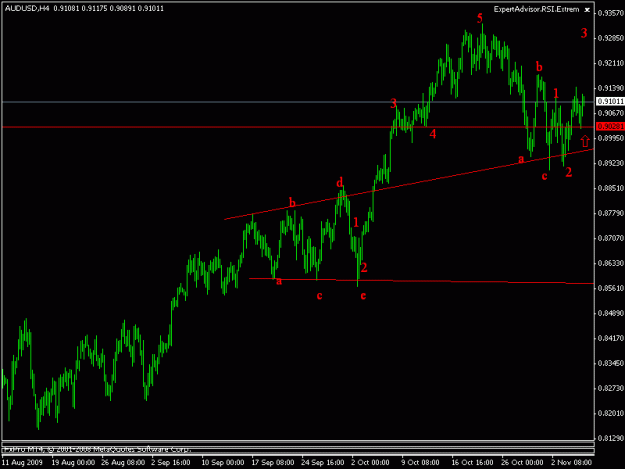This screenshot has width=625, height=469.
Task: Click the 26 Oct 00:00 time label
Action: (x=522, y=463)
